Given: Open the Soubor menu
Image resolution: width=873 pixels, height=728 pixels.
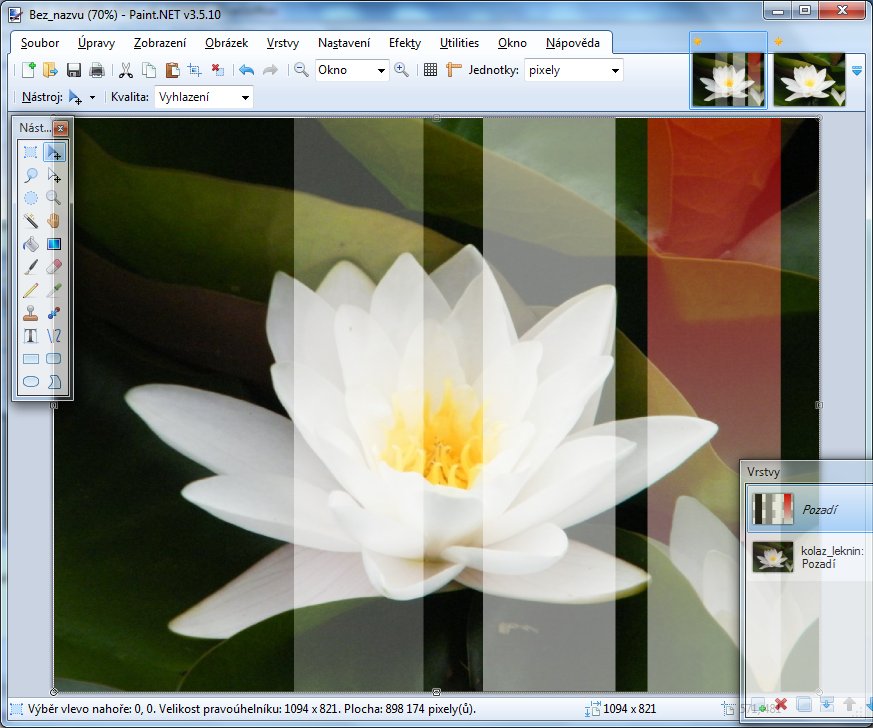Looking at the screenshot, I should point(40,43).
